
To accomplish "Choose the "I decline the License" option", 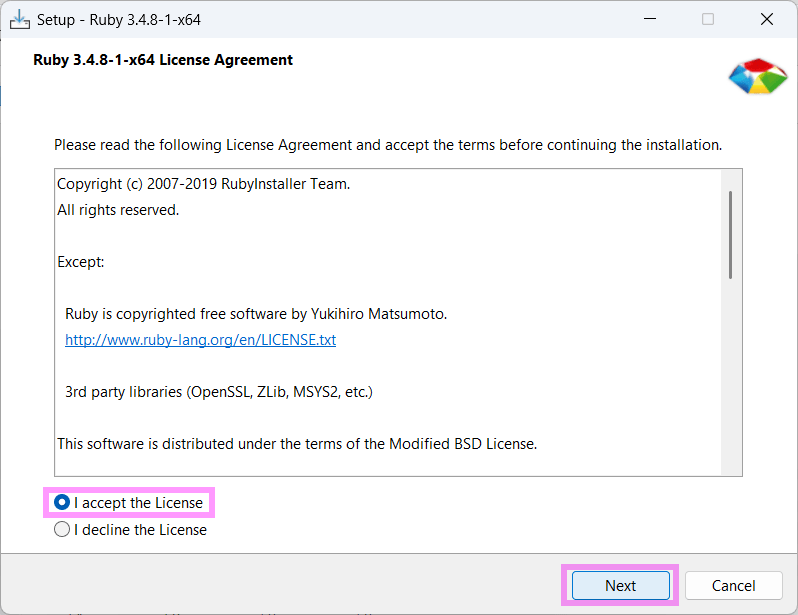I will click(x=62, y=530).
